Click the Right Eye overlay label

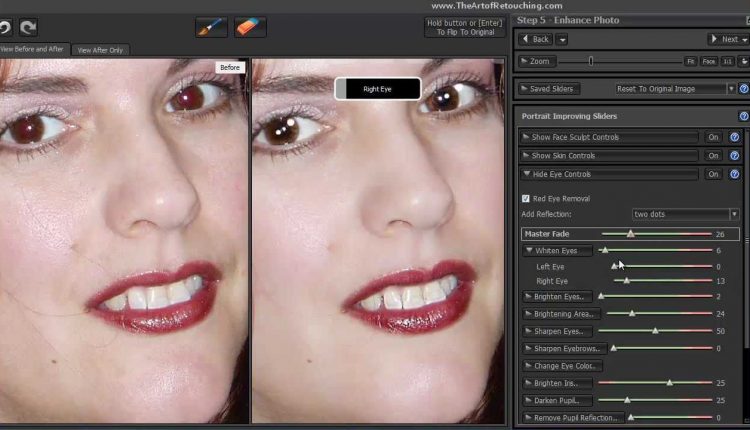tap(378, 89)
